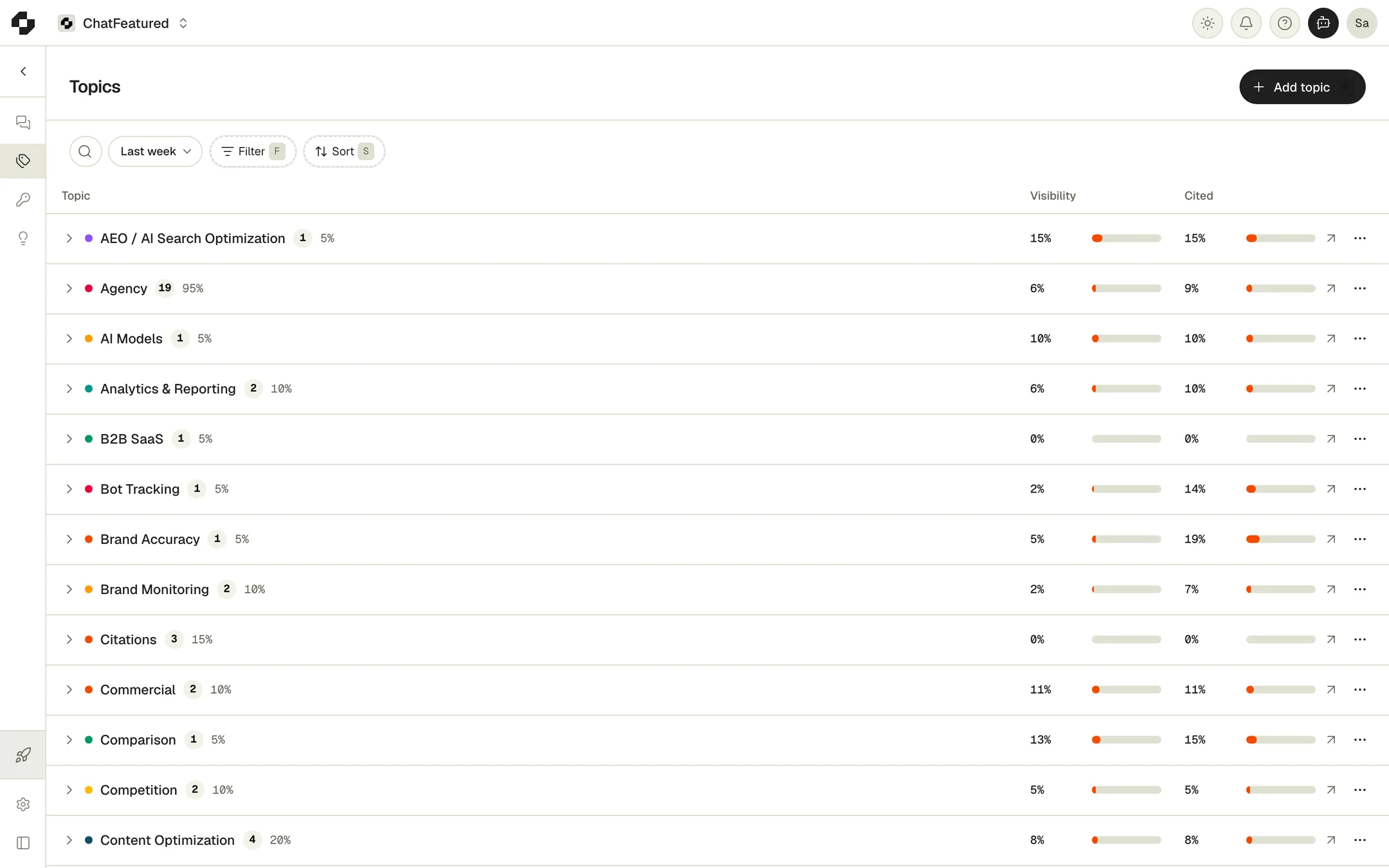Click the Comparison visibility progress bar
Screen dimensions: 1389x868
click(1126, 740)
